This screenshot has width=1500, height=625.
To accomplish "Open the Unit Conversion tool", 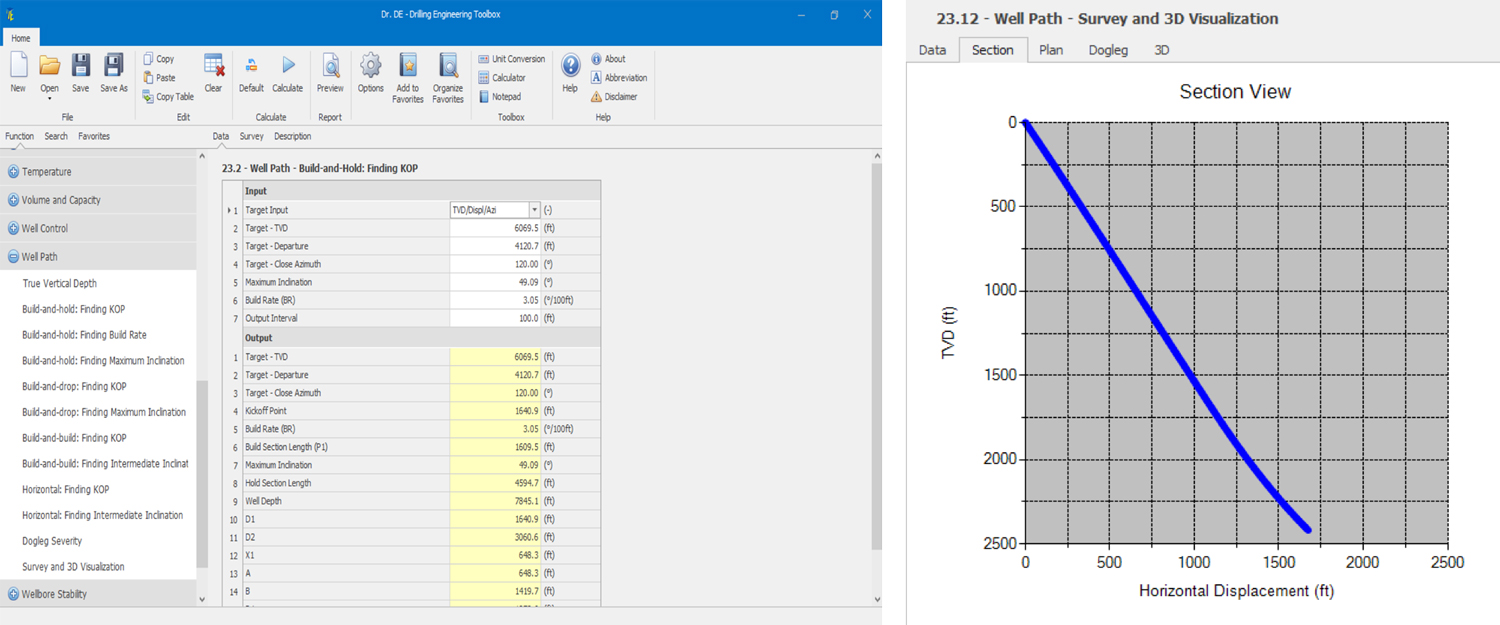I will [x=511, y=59].
